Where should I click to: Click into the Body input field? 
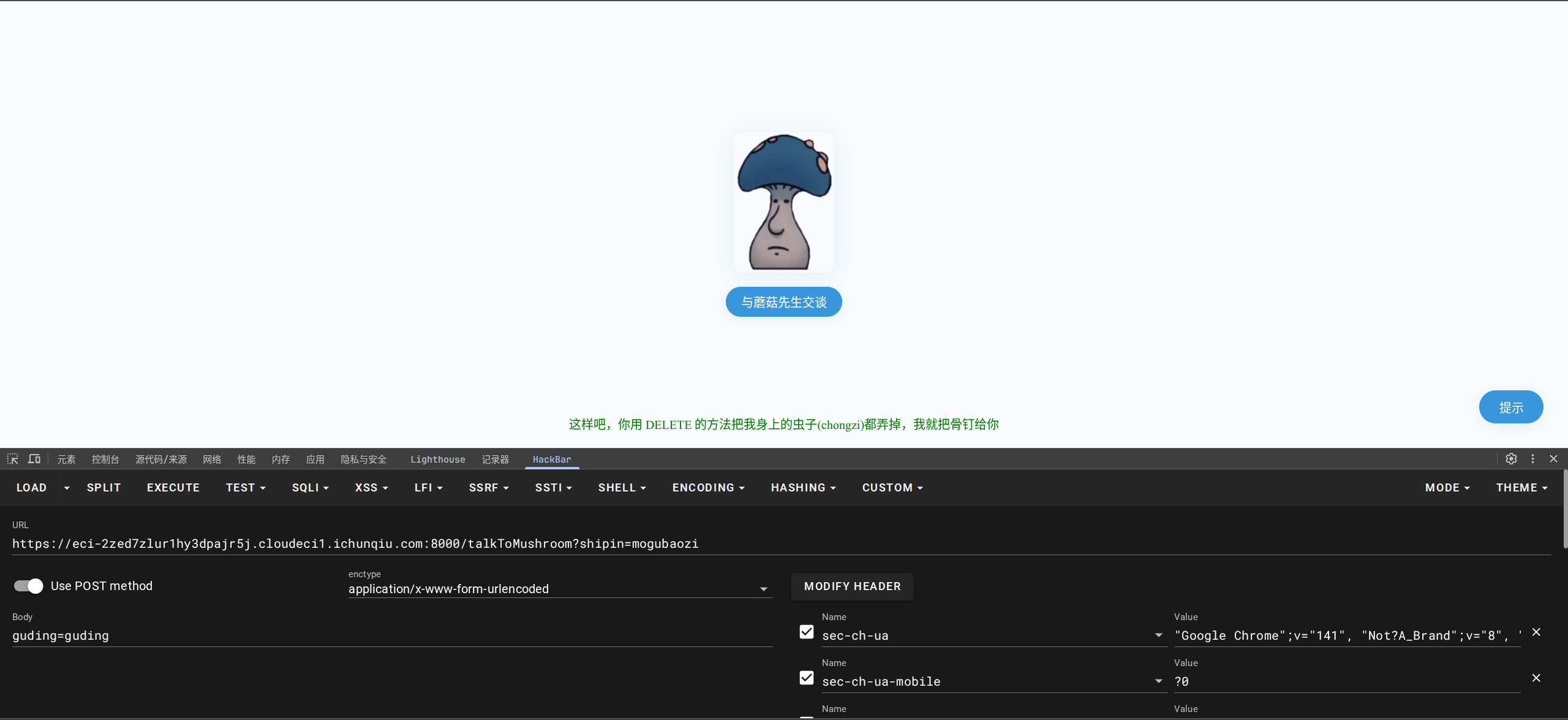coord(392,635)
